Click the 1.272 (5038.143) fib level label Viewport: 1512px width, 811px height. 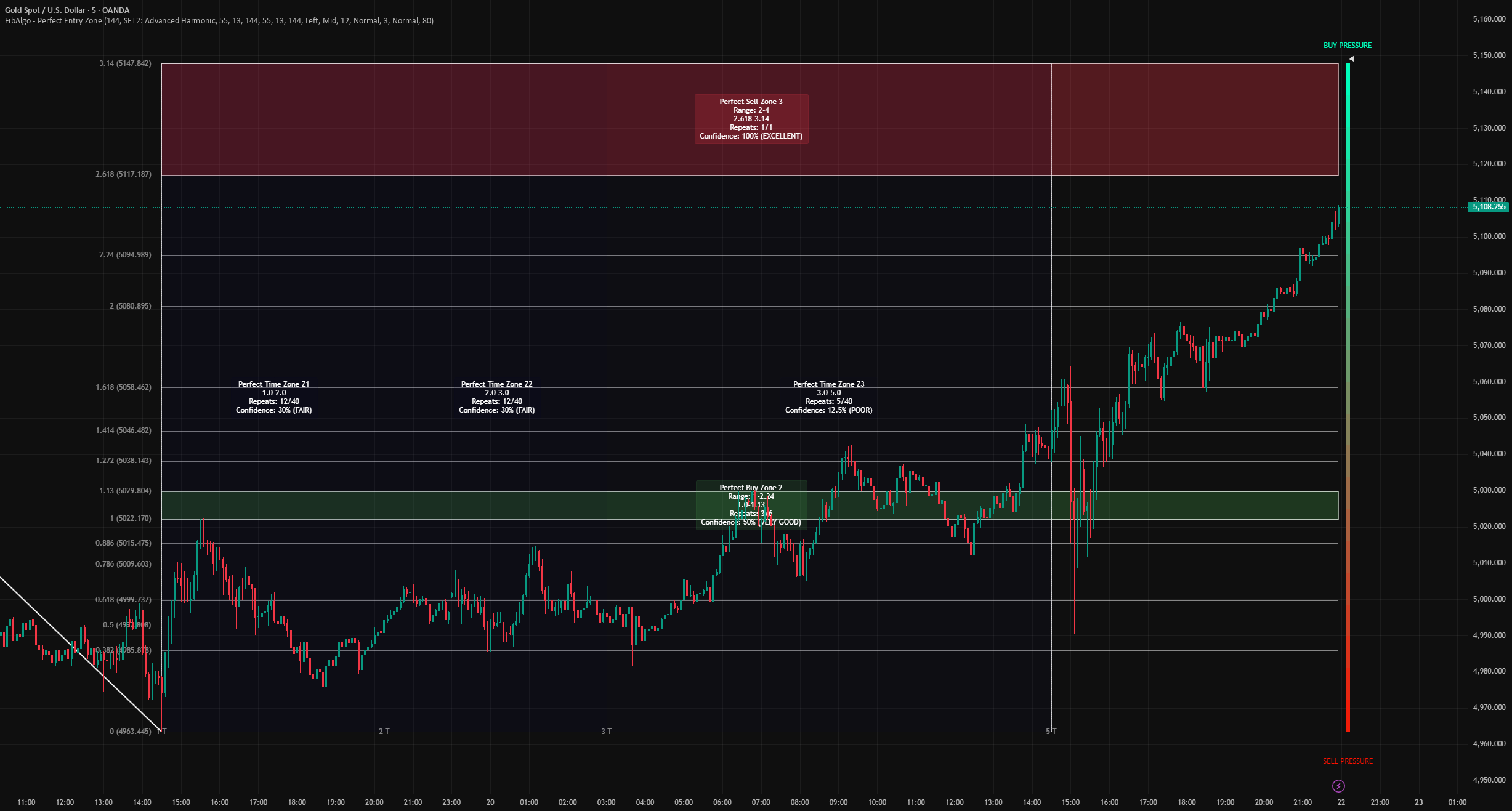click(x=123, y=461)
